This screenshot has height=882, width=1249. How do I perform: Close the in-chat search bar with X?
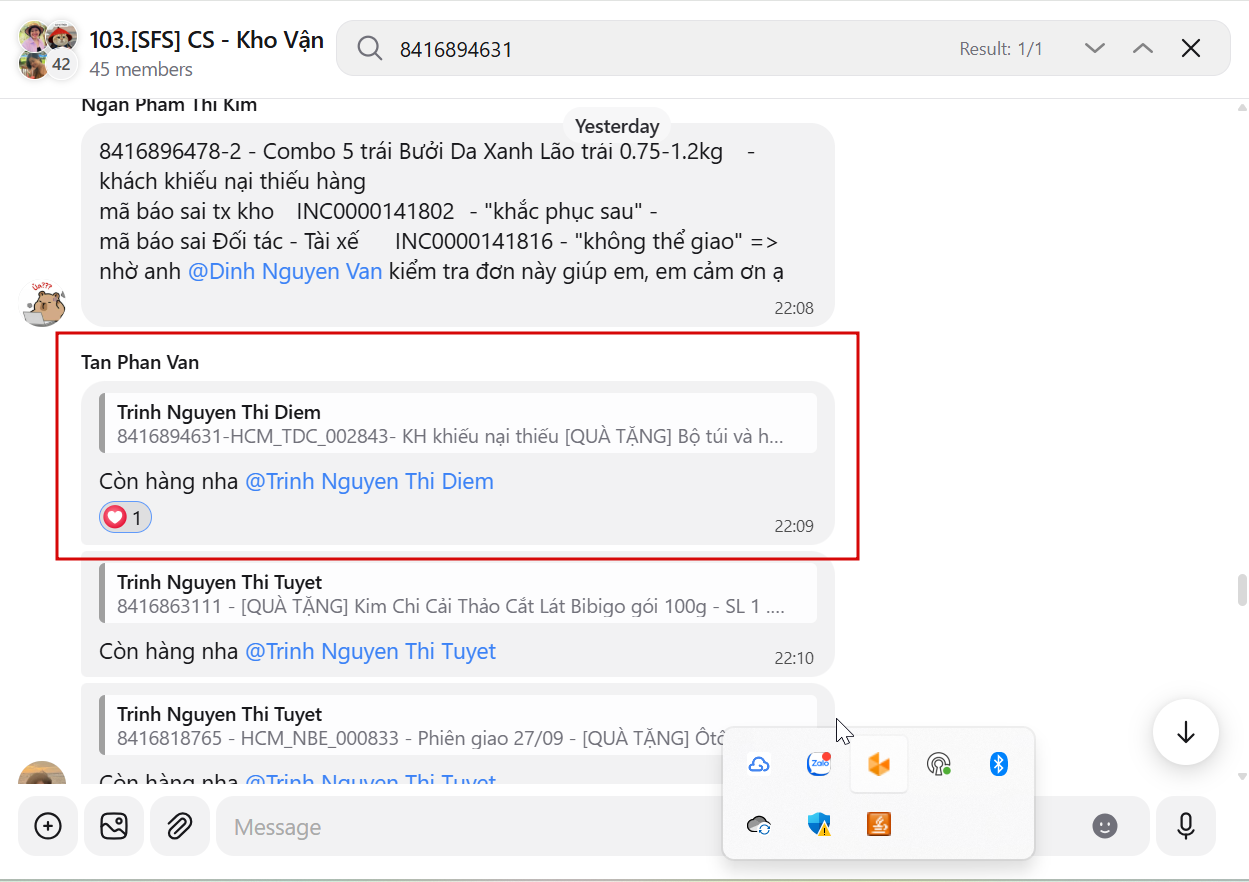pyautogui.click(x=1191, y=48)
